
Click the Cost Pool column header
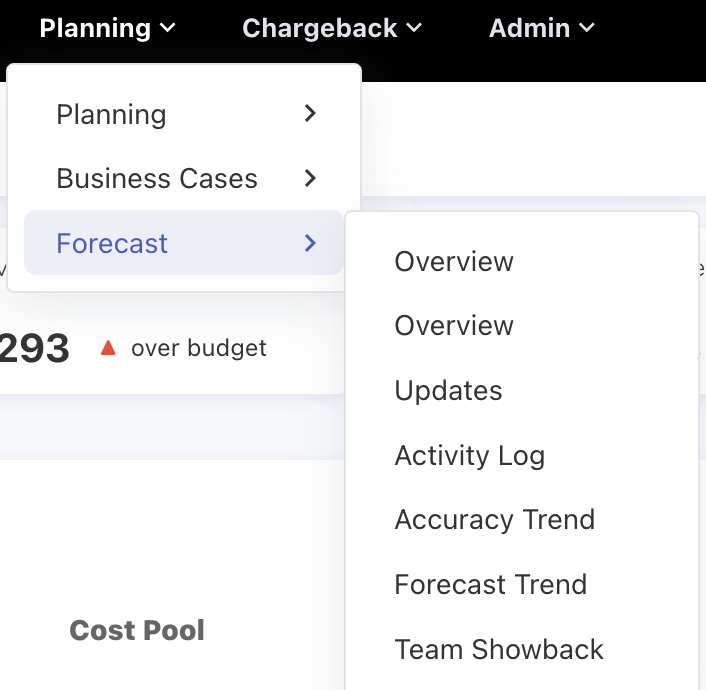click(137, 631)
